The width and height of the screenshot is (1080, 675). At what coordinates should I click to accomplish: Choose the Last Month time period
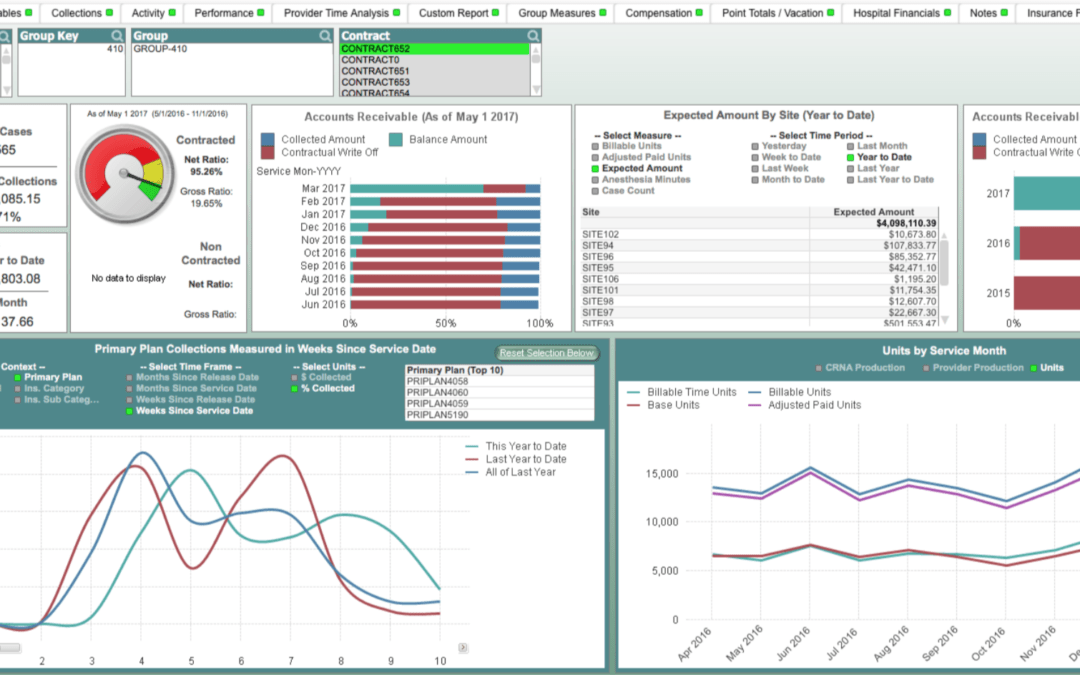pyautogui.click(x=881, y=146)
